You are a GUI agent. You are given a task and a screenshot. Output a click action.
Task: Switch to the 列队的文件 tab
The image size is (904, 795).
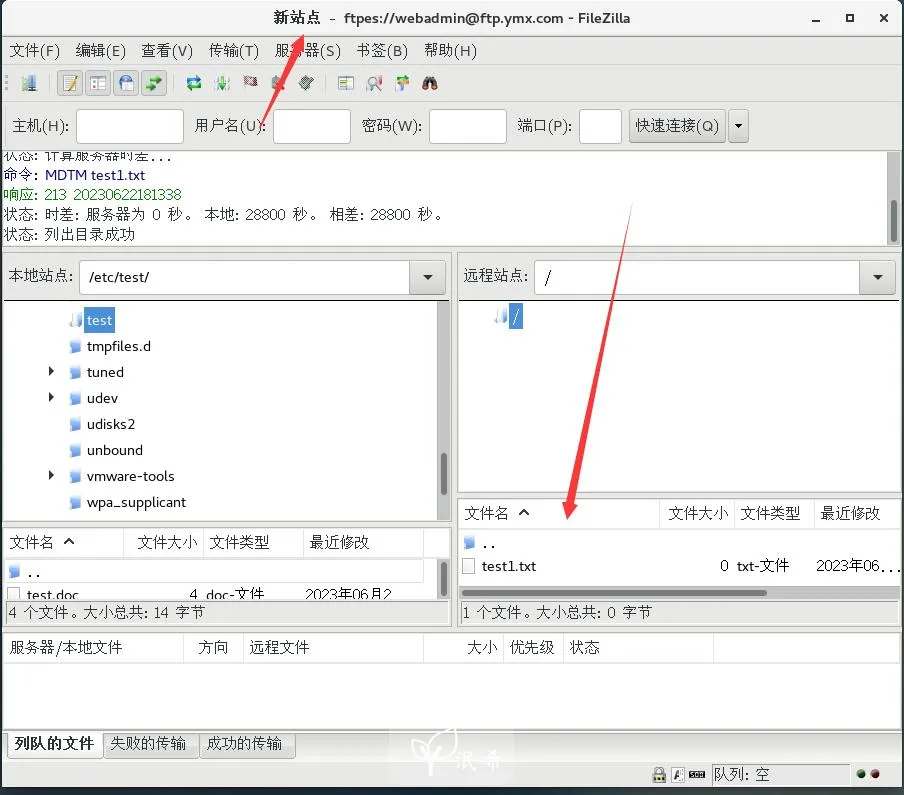(x=54, y=744)
